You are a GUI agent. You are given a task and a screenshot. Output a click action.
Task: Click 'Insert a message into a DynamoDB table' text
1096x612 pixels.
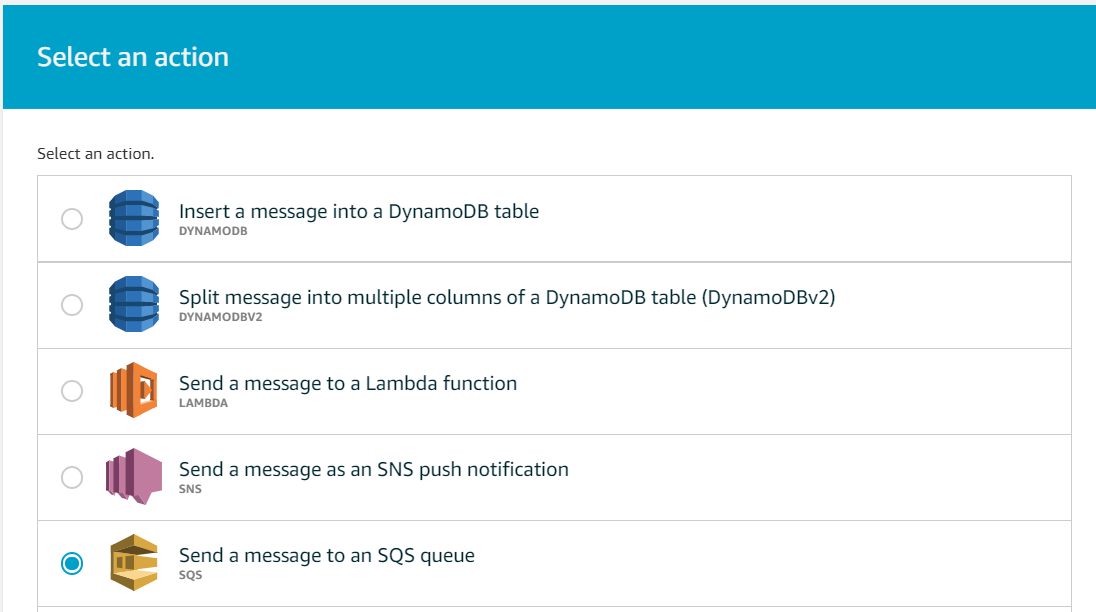pyautogui.click(x=359, y=211)
